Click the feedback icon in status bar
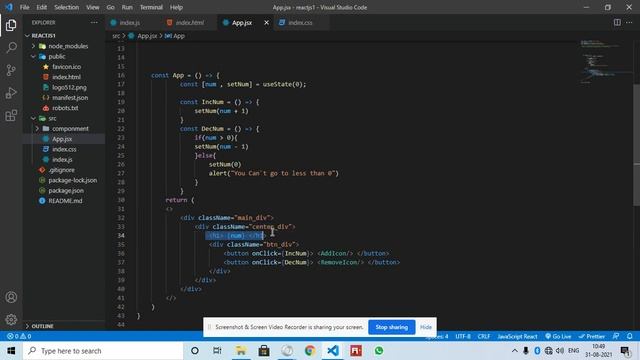 616,336
